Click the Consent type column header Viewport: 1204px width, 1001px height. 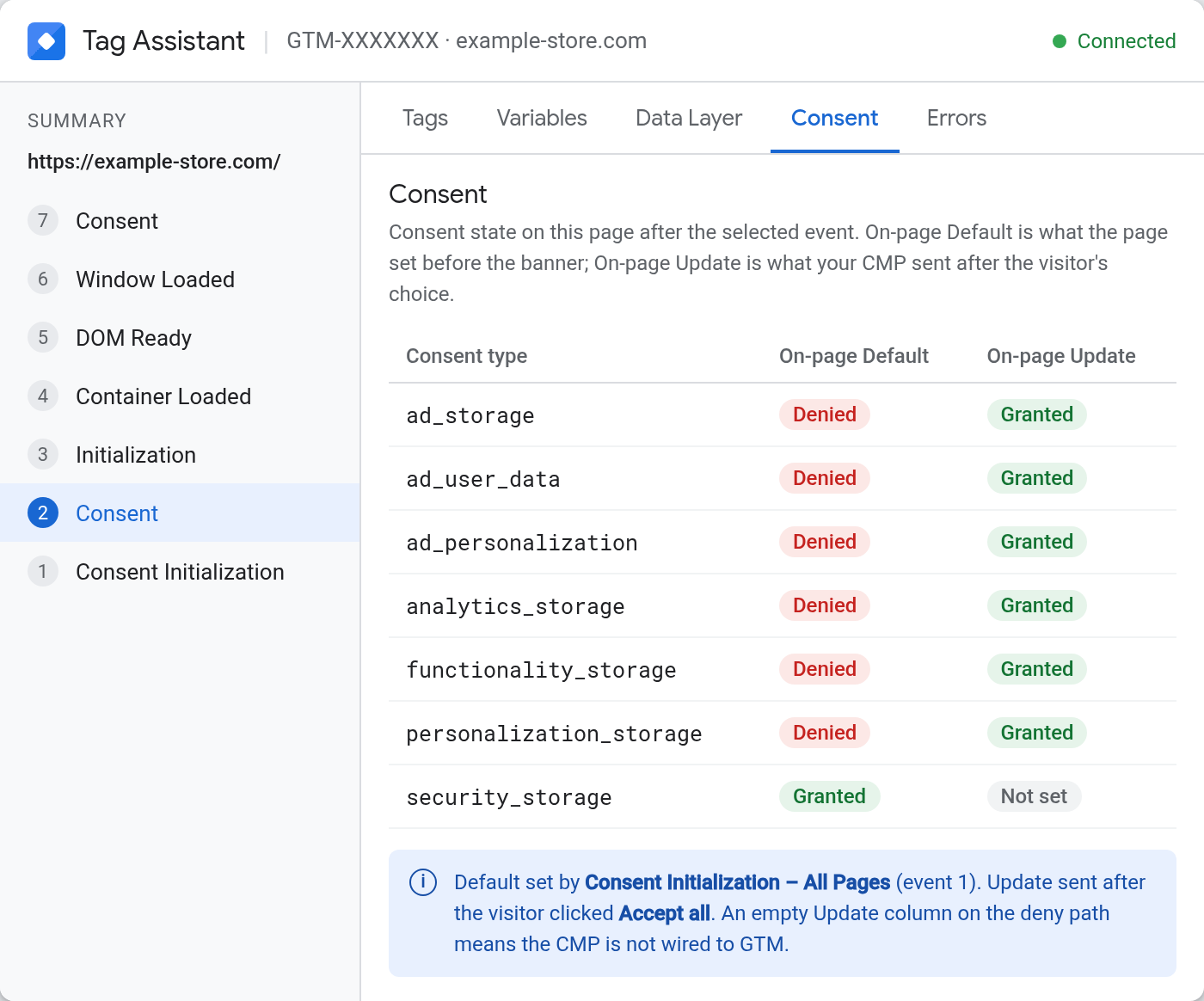point(466,356)
